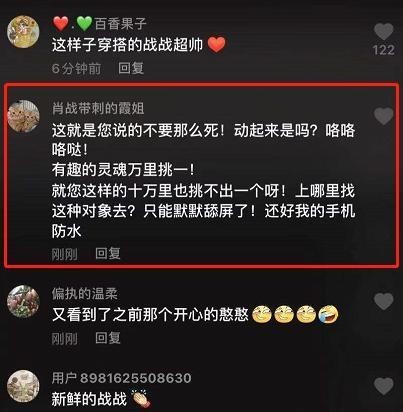
Task: Select the 122 like count
Action: (x=384, y=50)
